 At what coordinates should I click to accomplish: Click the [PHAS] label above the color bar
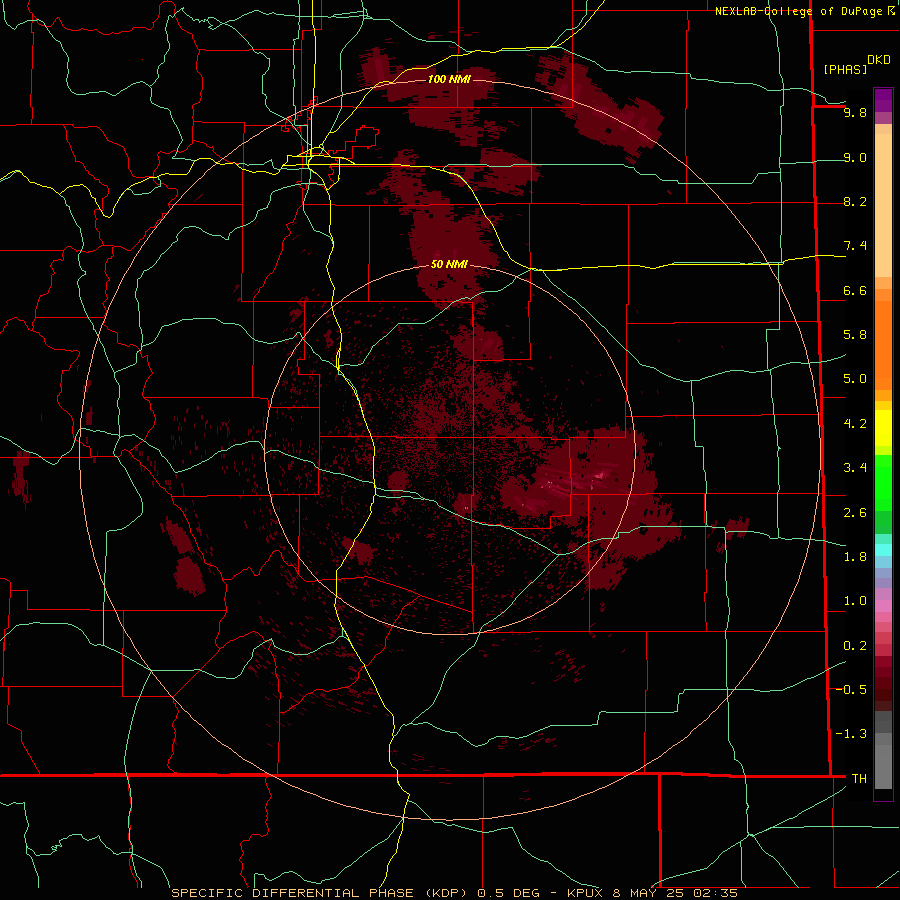tap(845, 69)
